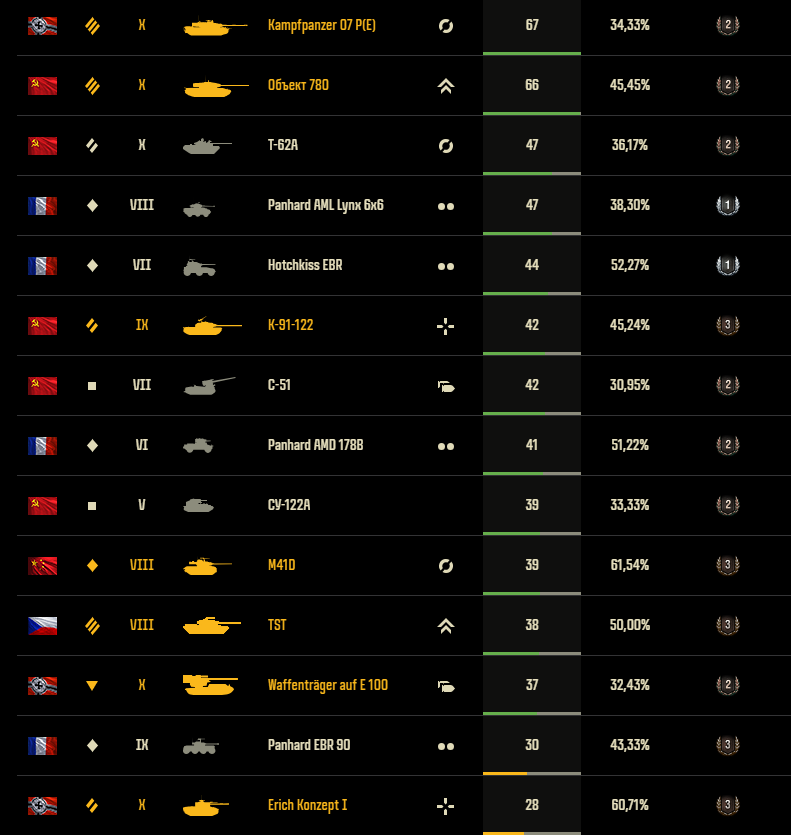
Task: Click the class 2 mastery badge for Объект 780
Action: click(x=728, y=85)
